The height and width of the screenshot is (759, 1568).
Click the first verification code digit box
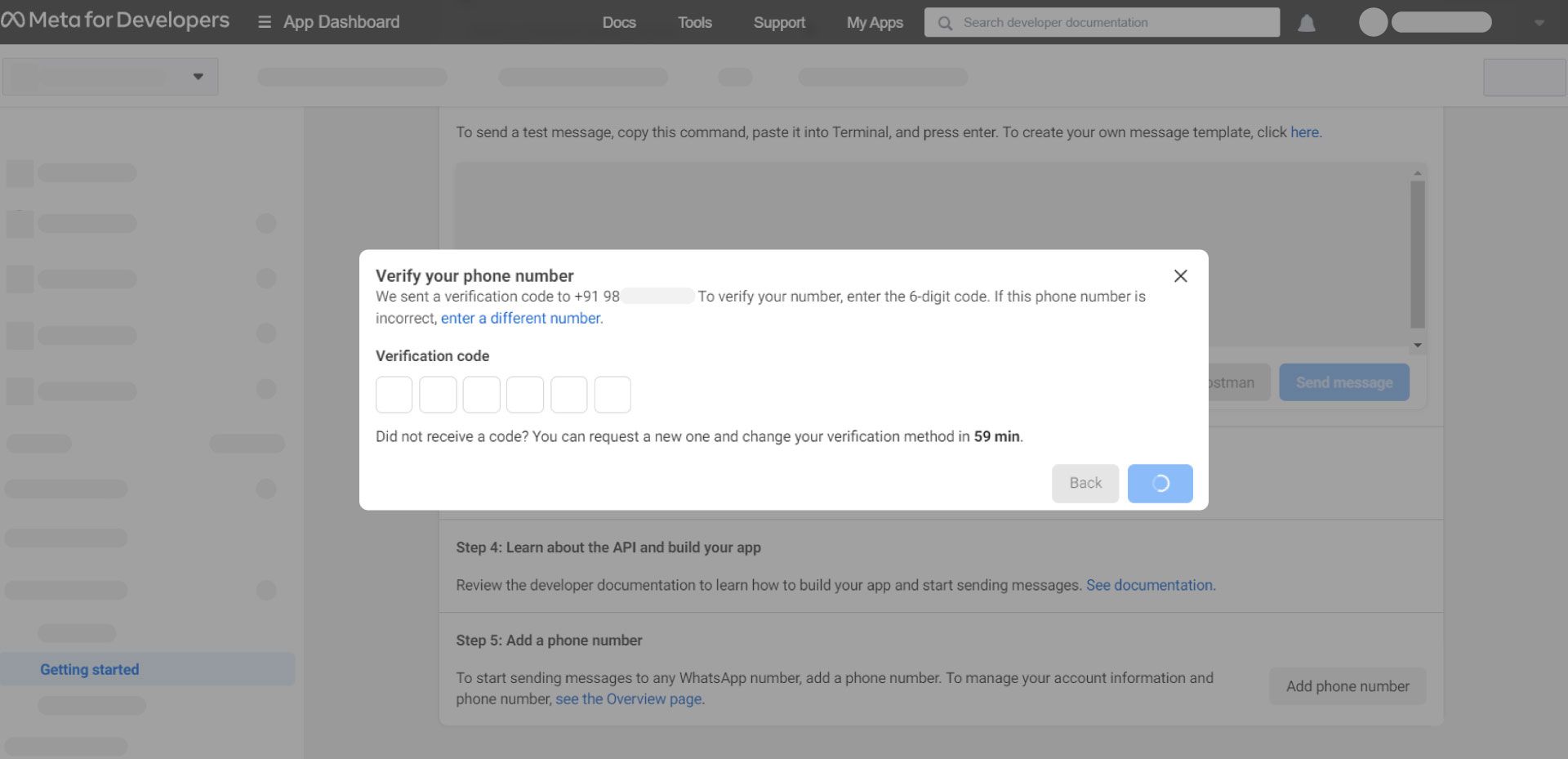(394, 395)
